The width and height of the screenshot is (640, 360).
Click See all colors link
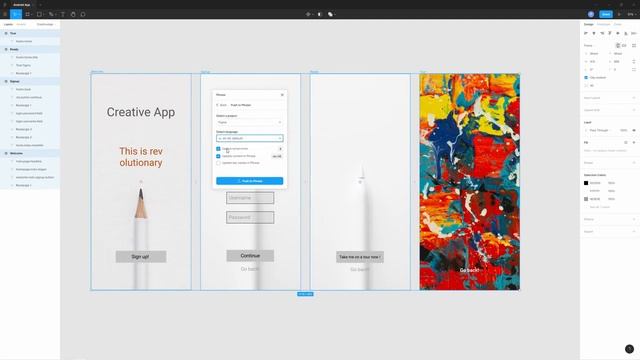600,207
